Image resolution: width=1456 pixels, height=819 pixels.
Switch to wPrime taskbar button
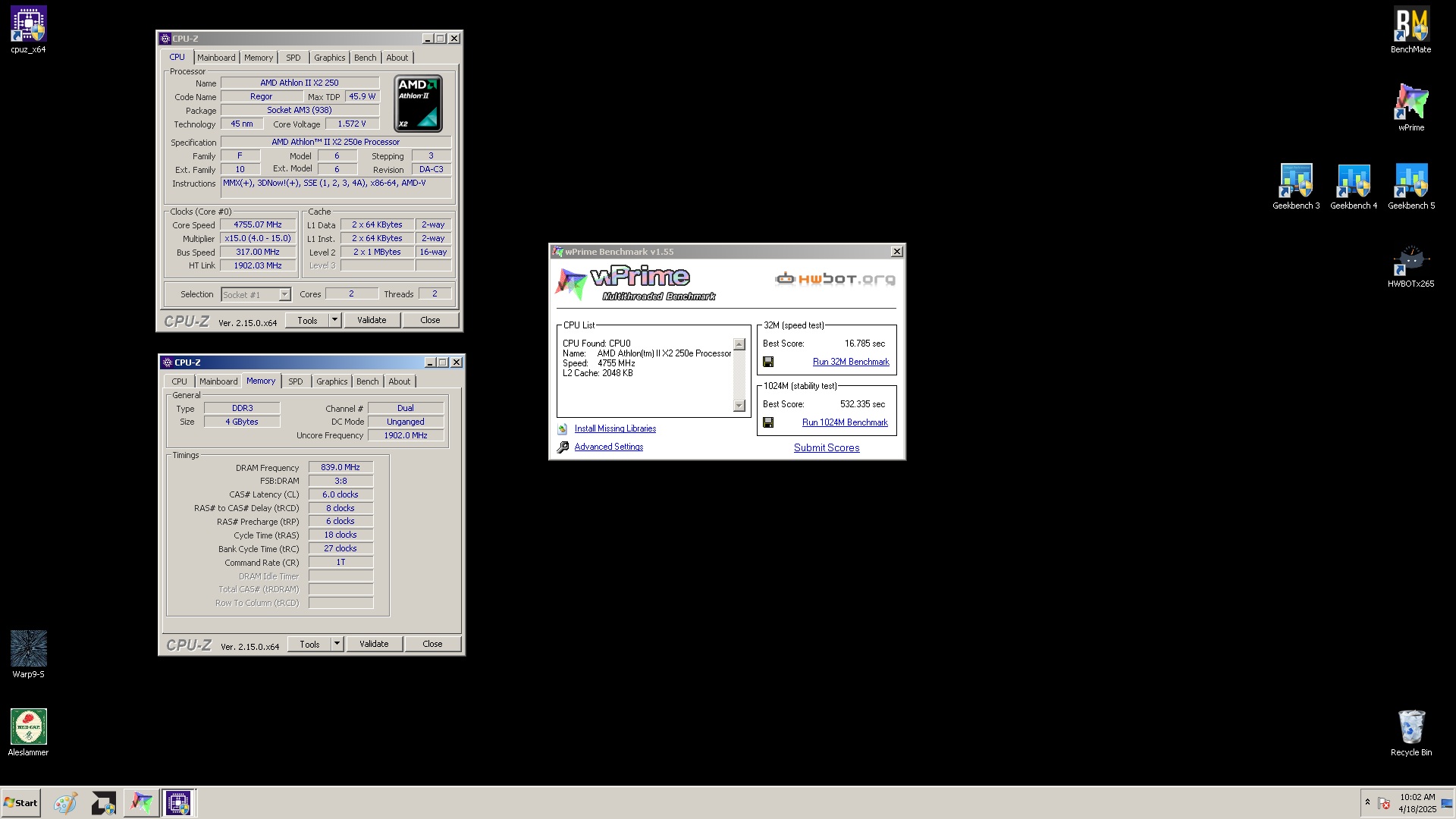pos(141,802)
